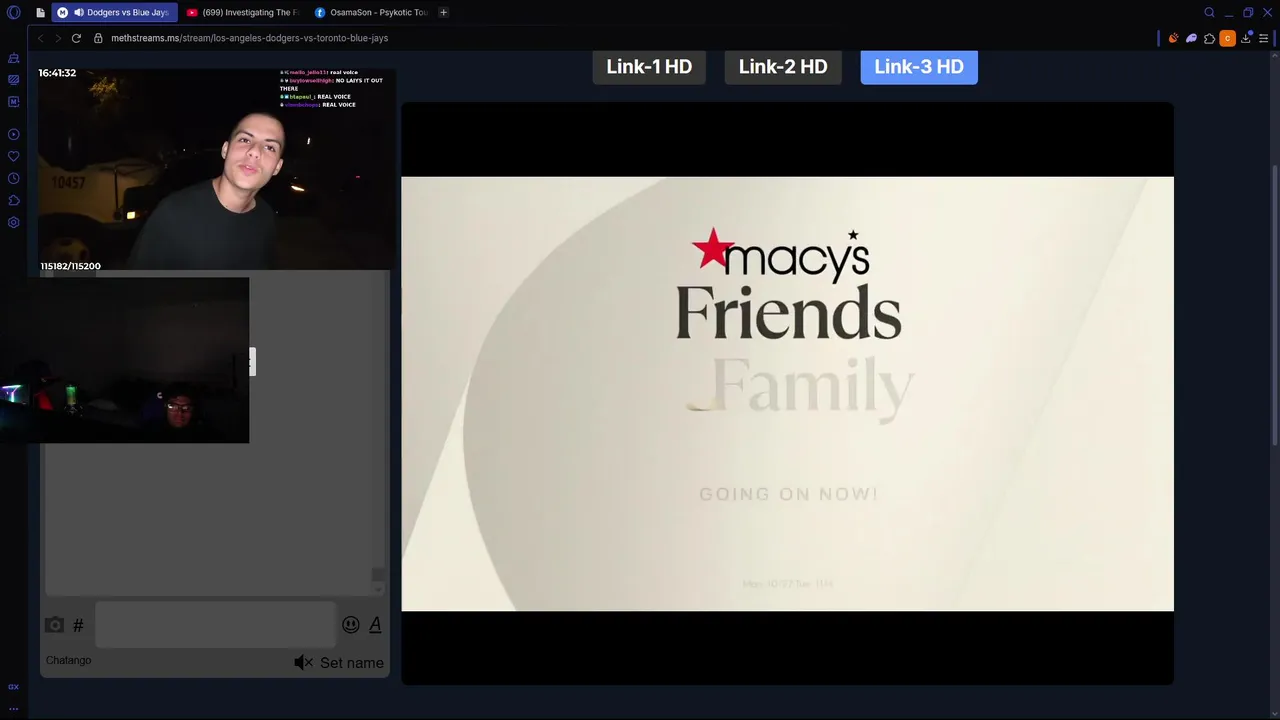The width and height of the screenshot is (1280, 720).
Task: Click Set name in Chatango
Action: point(352,663)
